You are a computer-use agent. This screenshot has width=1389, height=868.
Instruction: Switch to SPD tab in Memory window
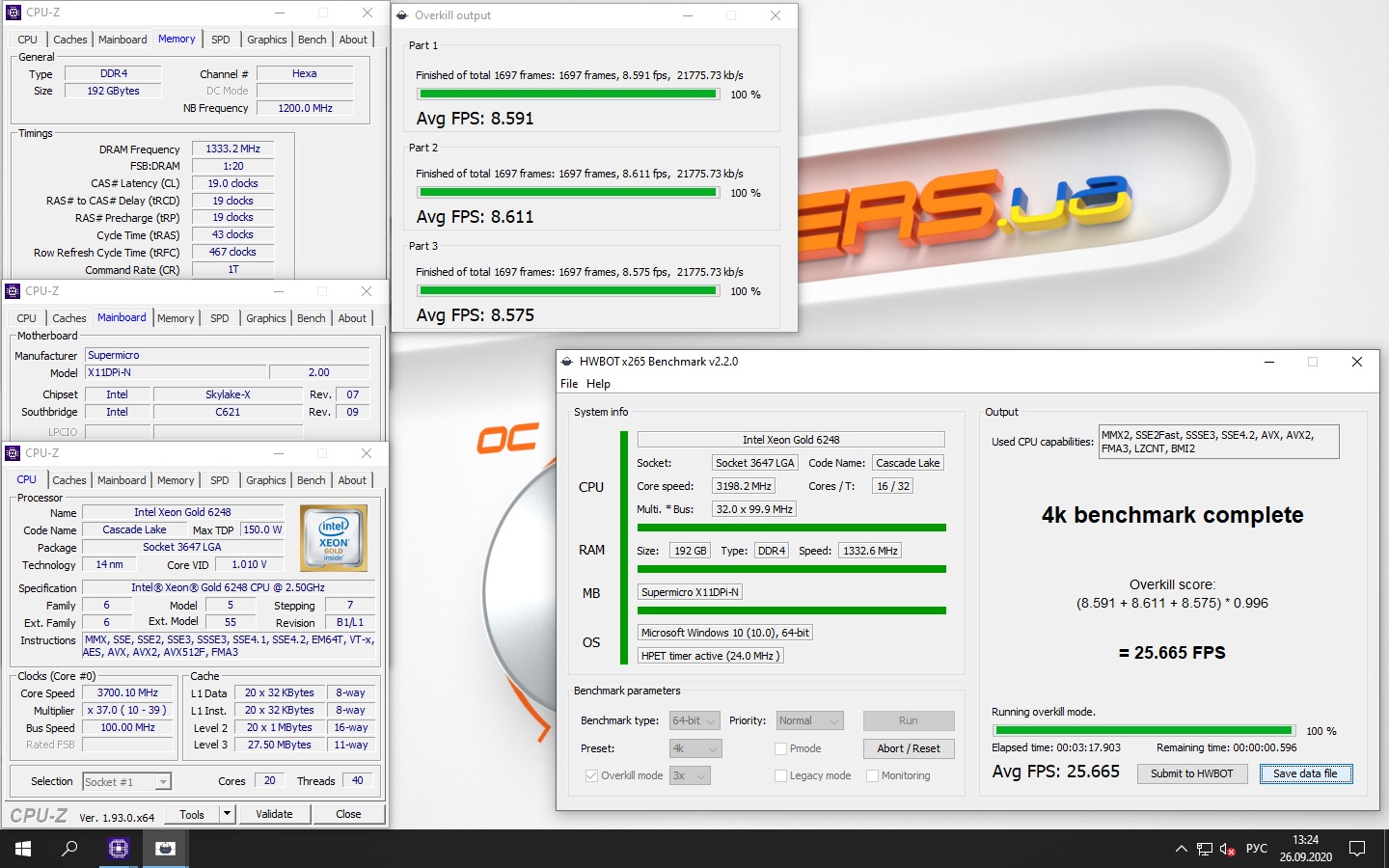[x=221, y=40]
